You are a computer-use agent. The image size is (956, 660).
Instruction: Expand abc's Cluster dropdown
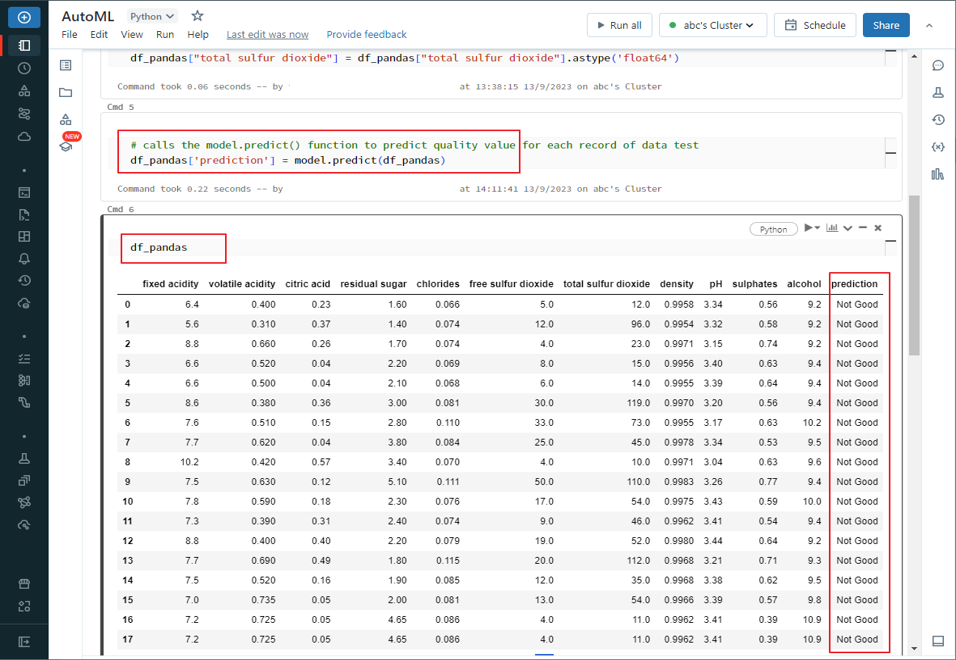[712, 25]
